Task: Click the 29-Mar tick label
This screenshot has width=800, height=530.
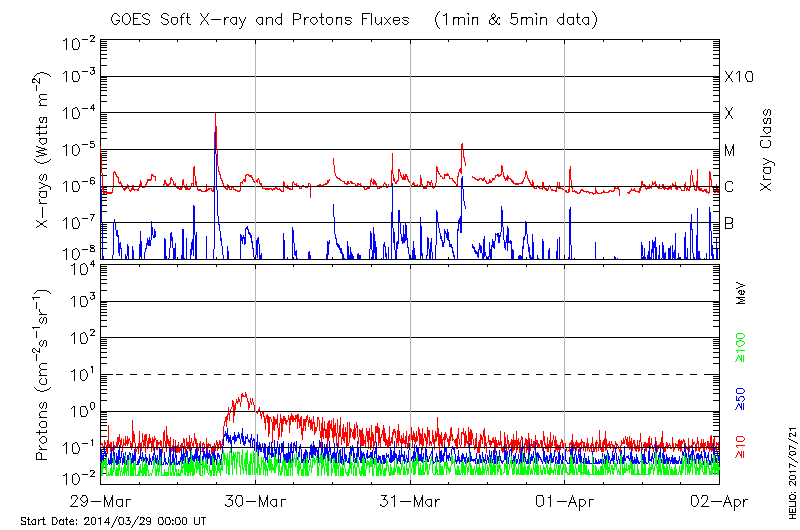Action: tap(102, 502)
